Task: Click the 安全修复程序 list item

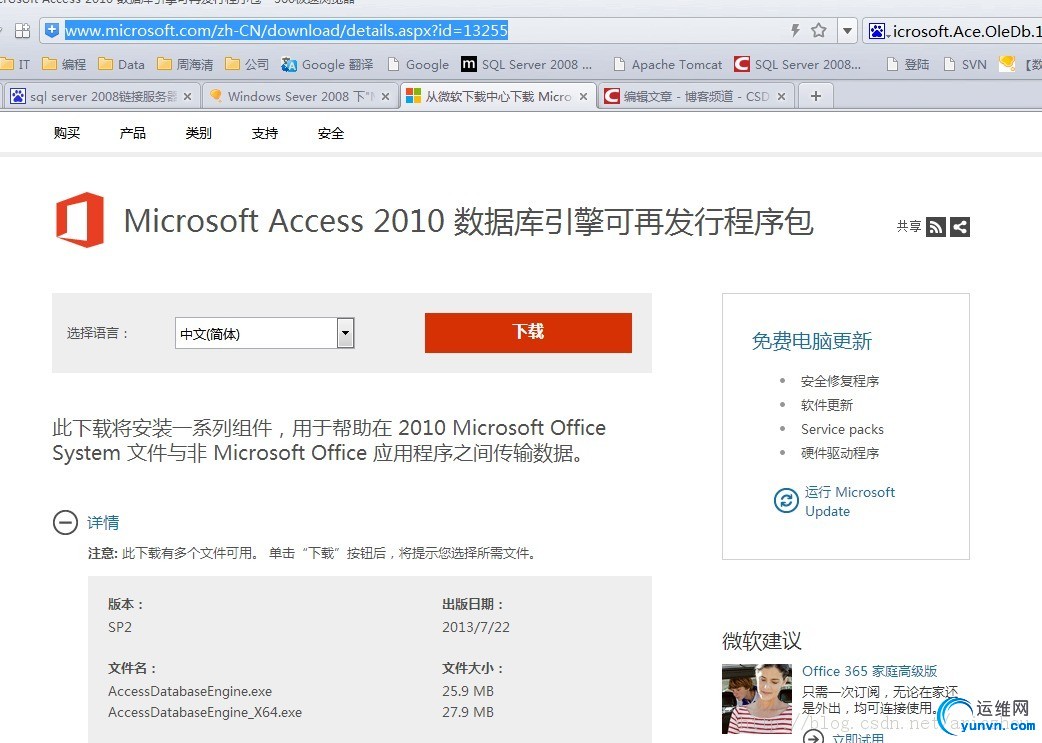Action: coord(840,381)
